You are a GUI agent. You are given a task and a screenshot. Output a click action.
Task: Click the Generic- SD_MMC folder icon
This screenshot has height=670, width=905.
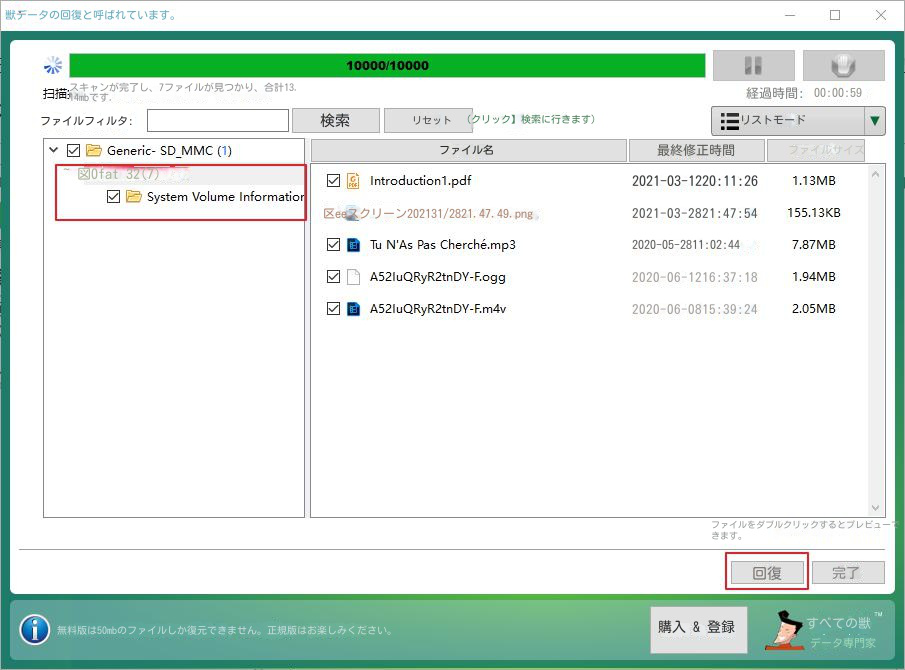click(x=94, y=151)
